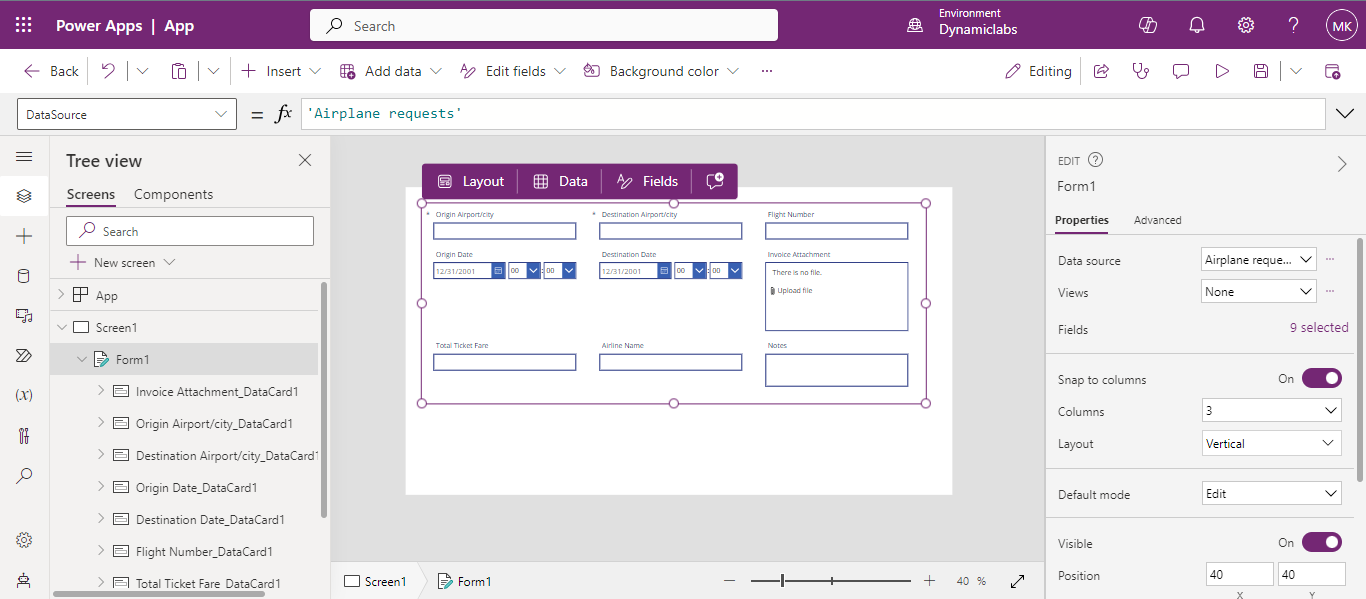Screen dimensions: 1366x599
Task: Preview the app with Play icon
Action: (x=1221, y=71)
